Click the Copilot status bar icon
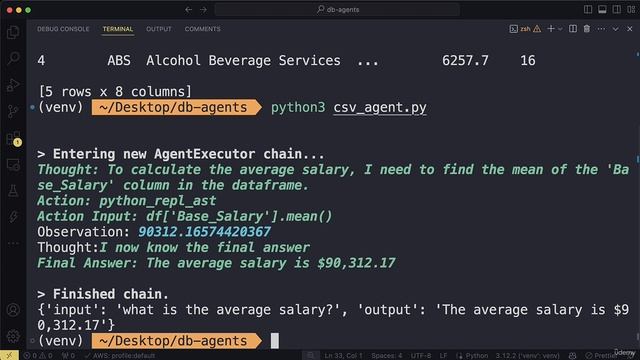This screenshot has width=640, height=360. (573, 356)
